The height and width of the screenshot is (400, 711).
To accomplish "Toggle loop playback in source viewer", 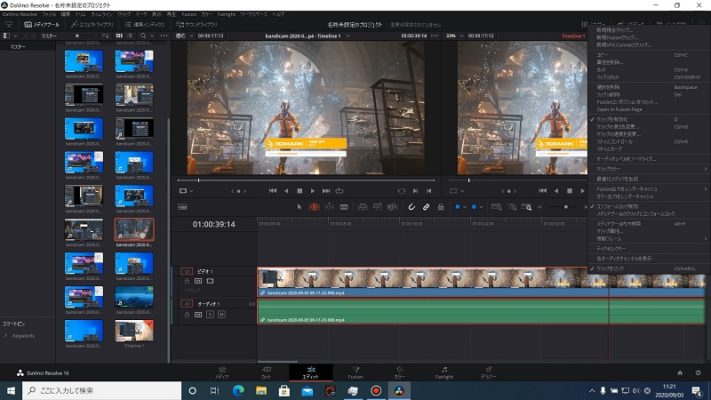I will (x=339, y=191).
